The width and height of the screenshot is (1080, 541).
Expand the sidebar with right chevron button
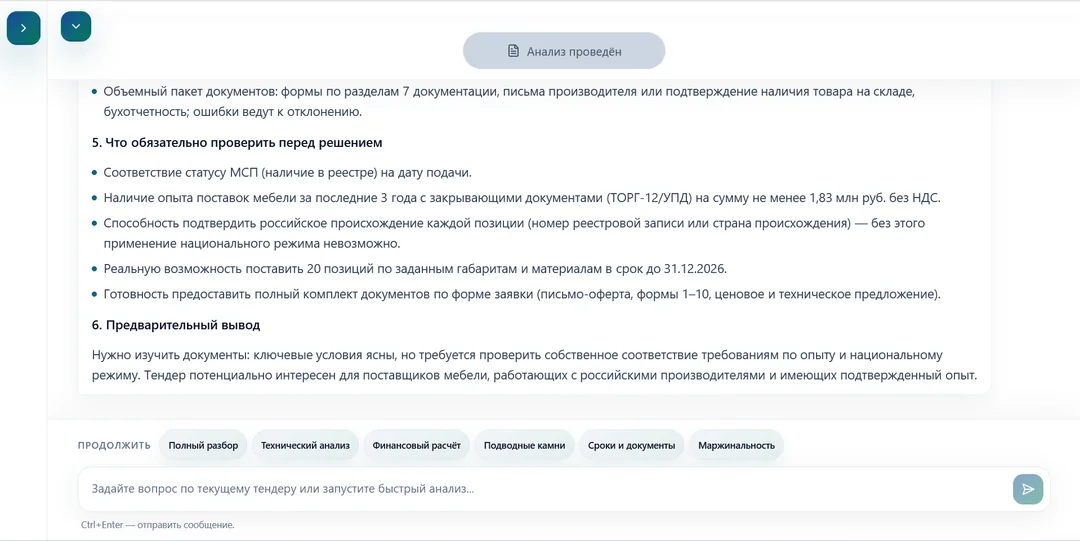[x=23, y=28]
